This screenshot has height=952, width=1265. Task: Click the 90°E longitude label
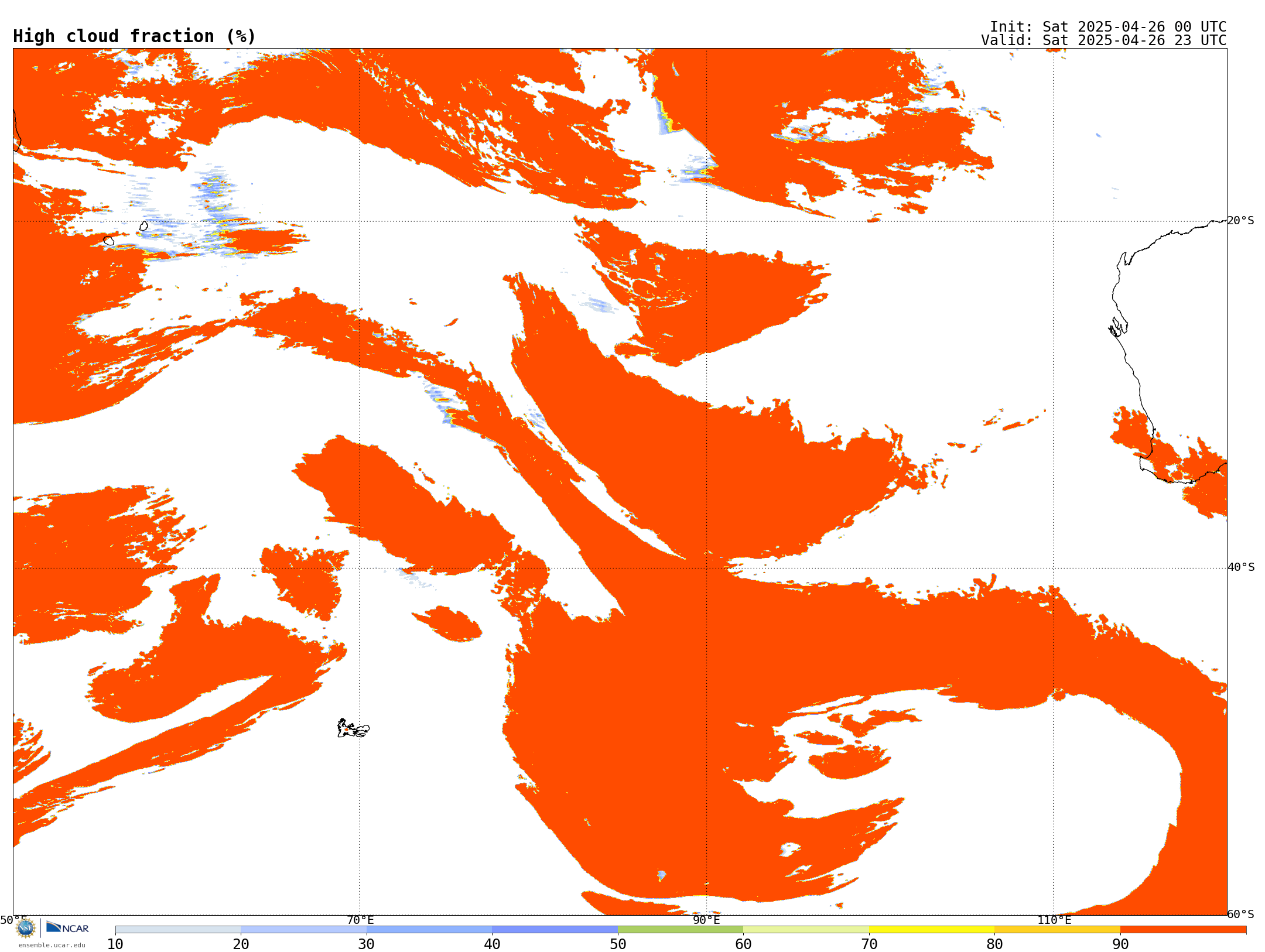click(x=706, y=920)
